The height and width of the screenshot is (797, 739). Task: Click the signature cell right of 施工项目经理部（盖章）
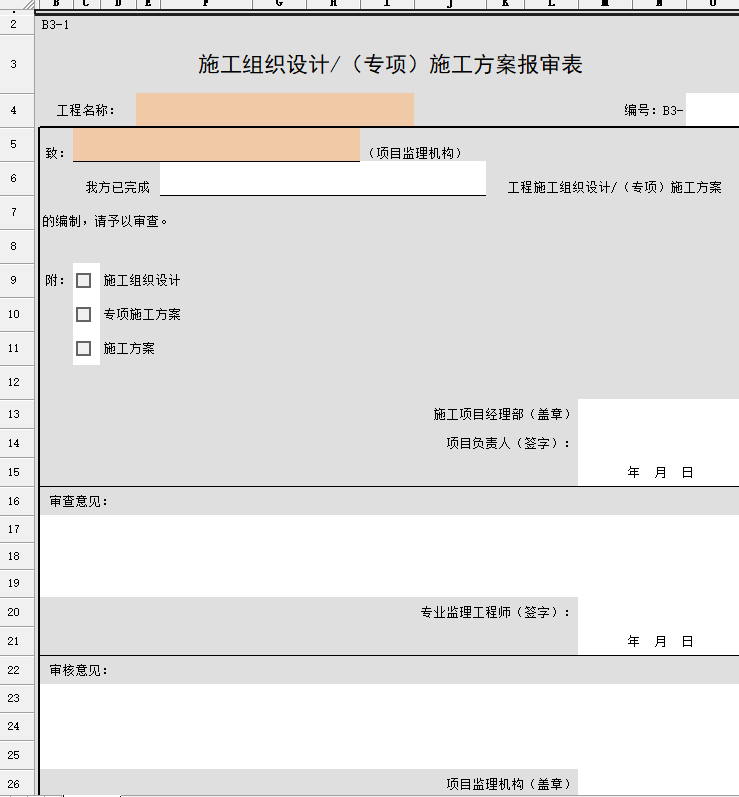click(x=658, y=414)
